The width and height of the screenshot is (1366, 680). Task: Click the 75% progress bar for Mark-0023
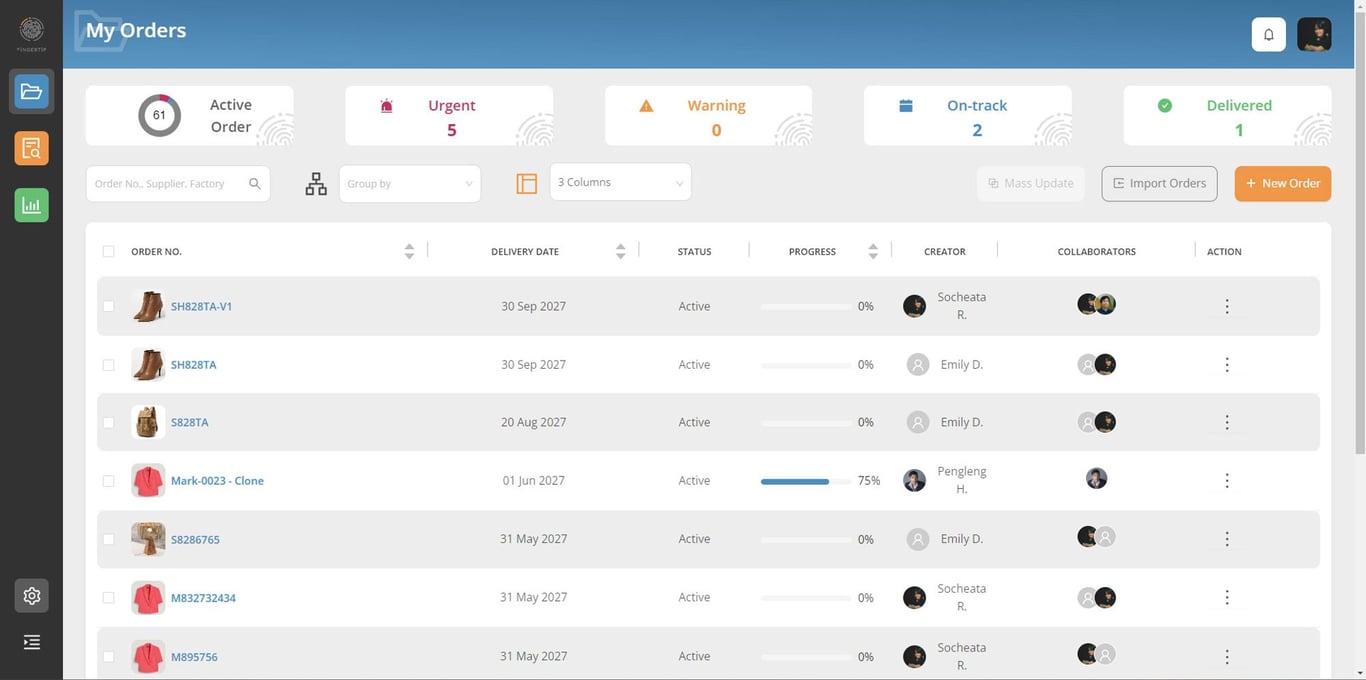coord(806,482)
